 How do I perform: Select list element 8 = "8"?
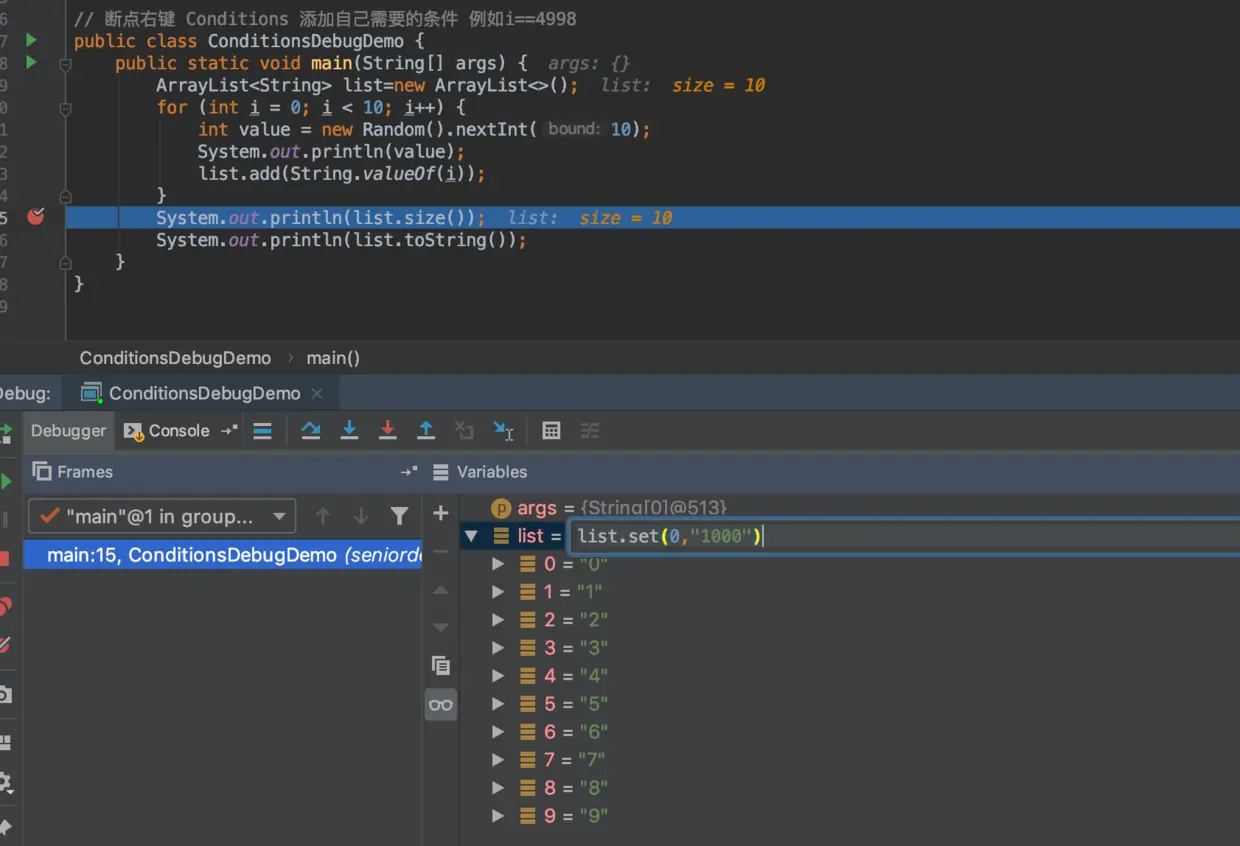click(x=850, y=788)
